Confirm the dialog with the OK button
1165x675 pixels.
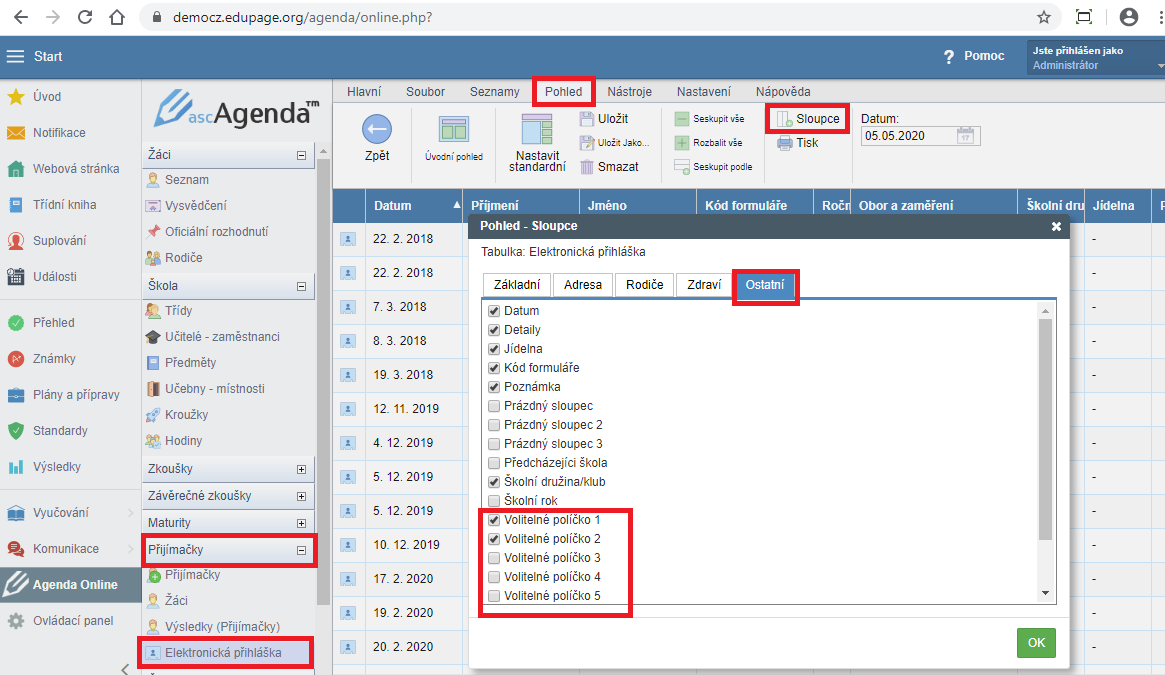pos(1036,643)
